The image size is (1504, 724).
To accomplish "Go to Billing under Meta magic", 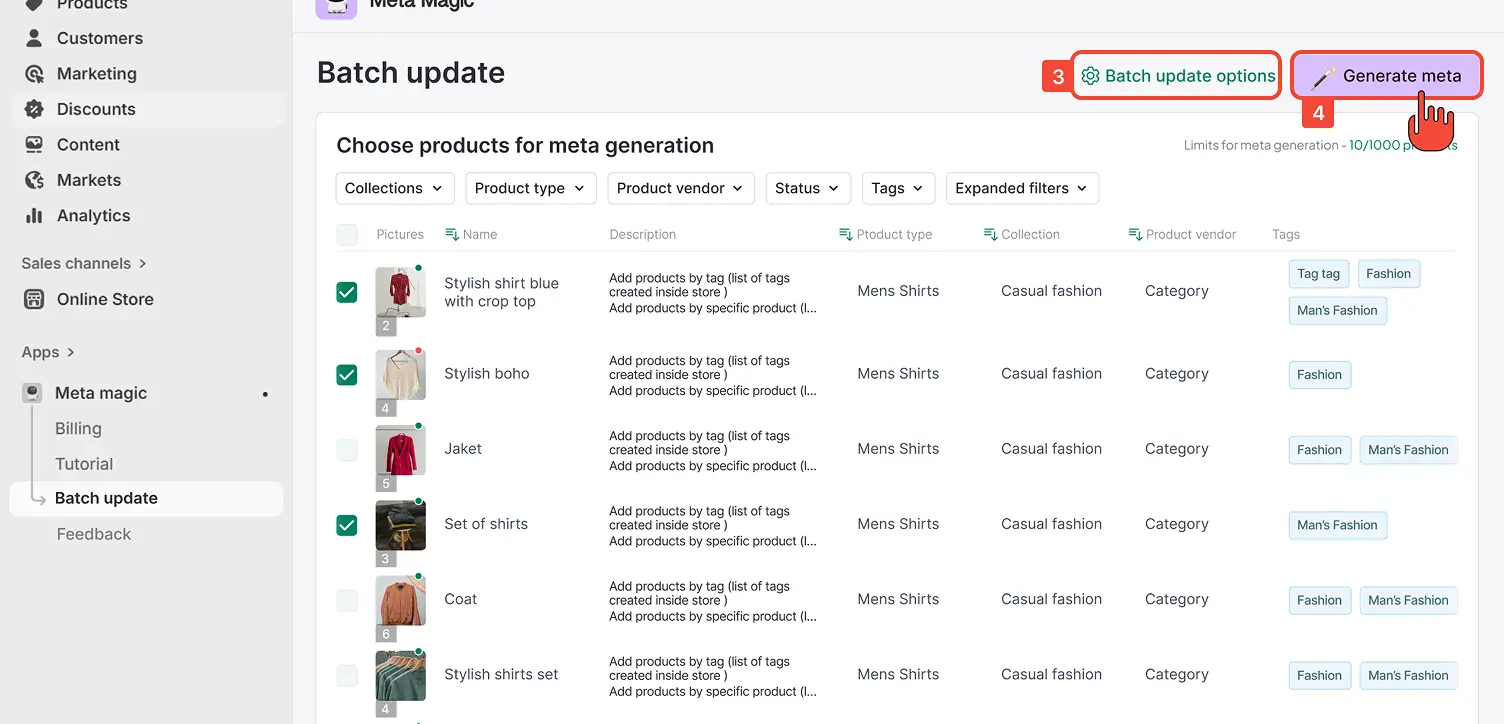I will [x=78, y=429].
